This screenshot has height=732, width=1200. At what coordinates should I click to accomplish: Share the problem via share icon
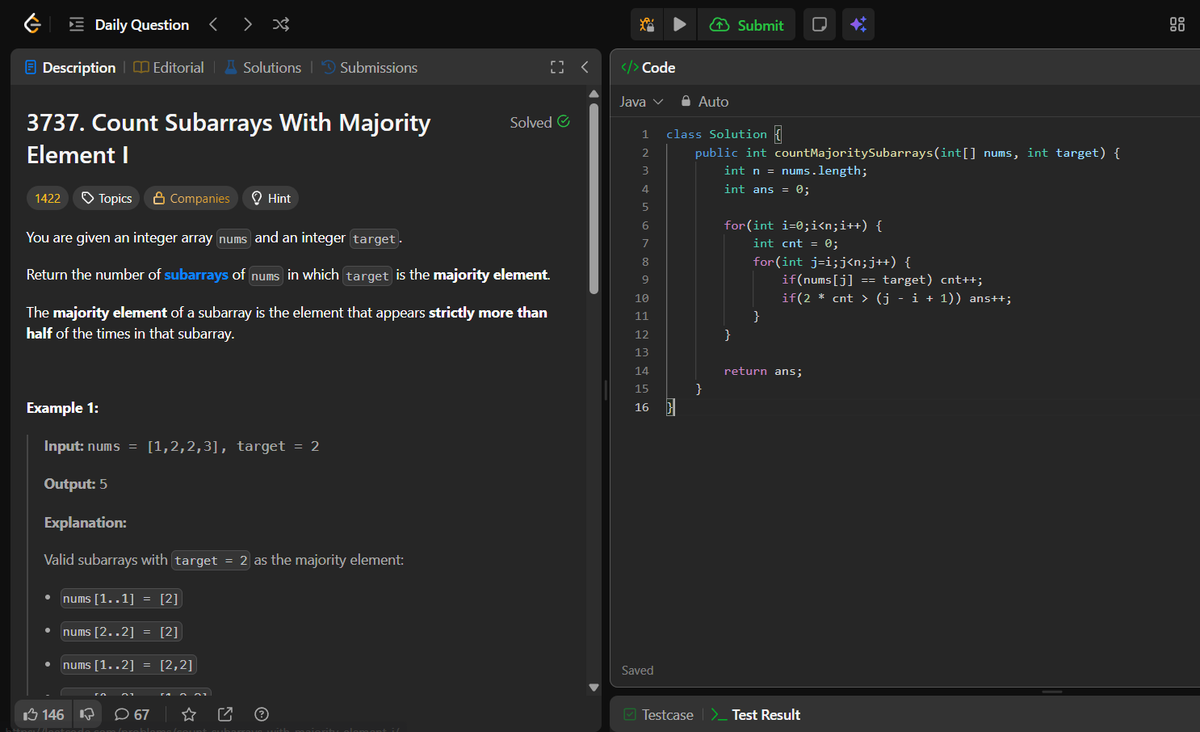(224, 714)
